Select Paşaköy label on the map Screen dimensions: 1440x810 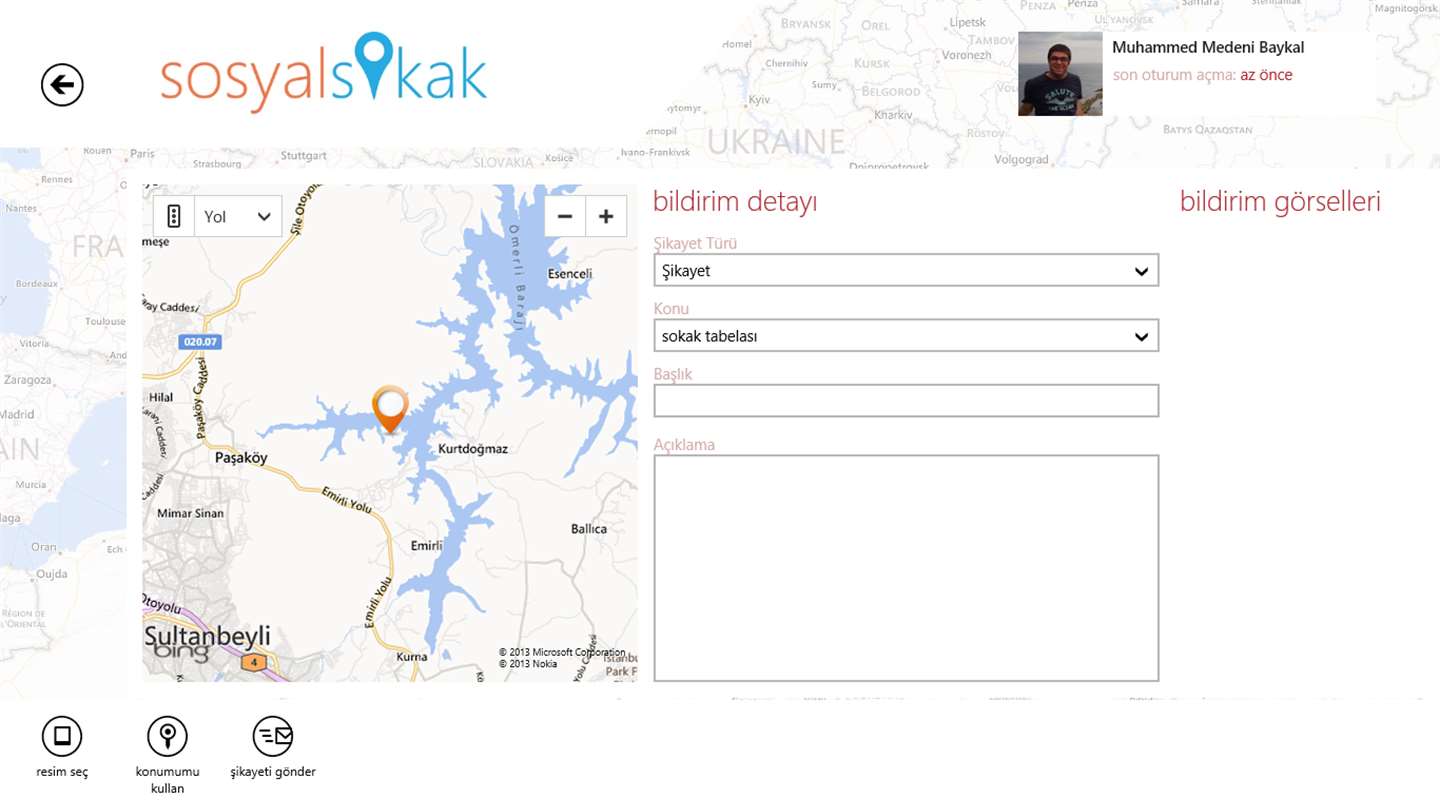pos(241,457)
